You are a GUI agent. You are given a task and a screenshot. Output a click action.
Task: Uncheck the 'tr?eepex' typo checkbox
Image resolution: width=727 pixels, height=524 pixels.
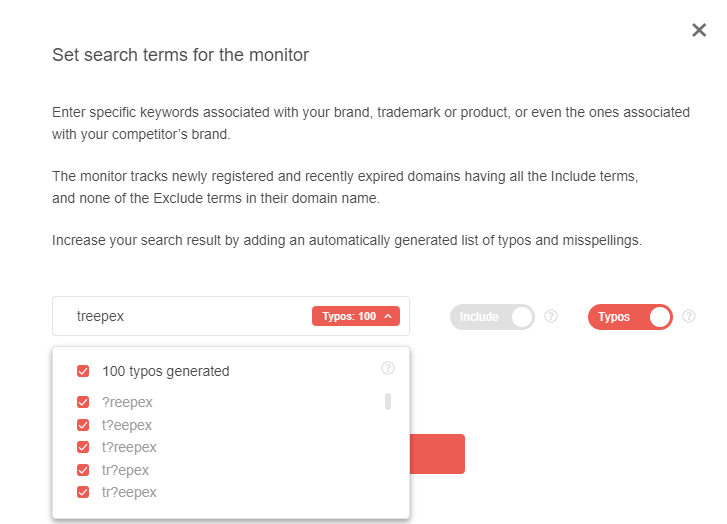[x=83, y=492]
